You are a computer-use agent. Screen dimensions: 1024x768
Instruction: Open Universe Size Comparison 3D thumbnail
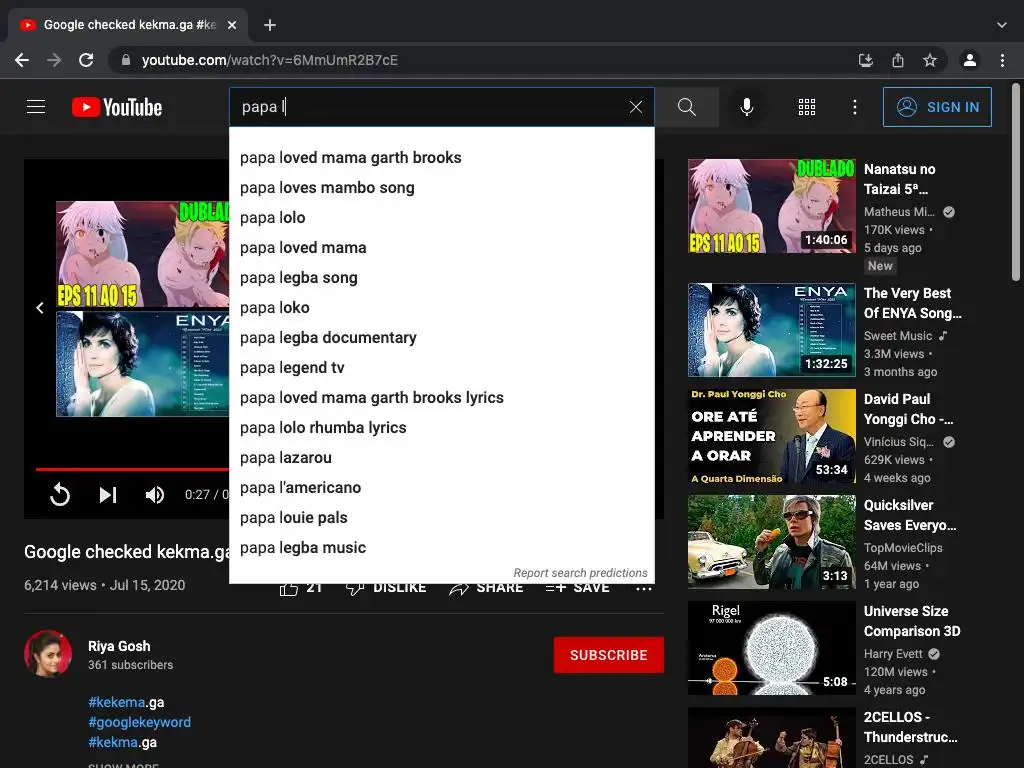coord(771,648)
